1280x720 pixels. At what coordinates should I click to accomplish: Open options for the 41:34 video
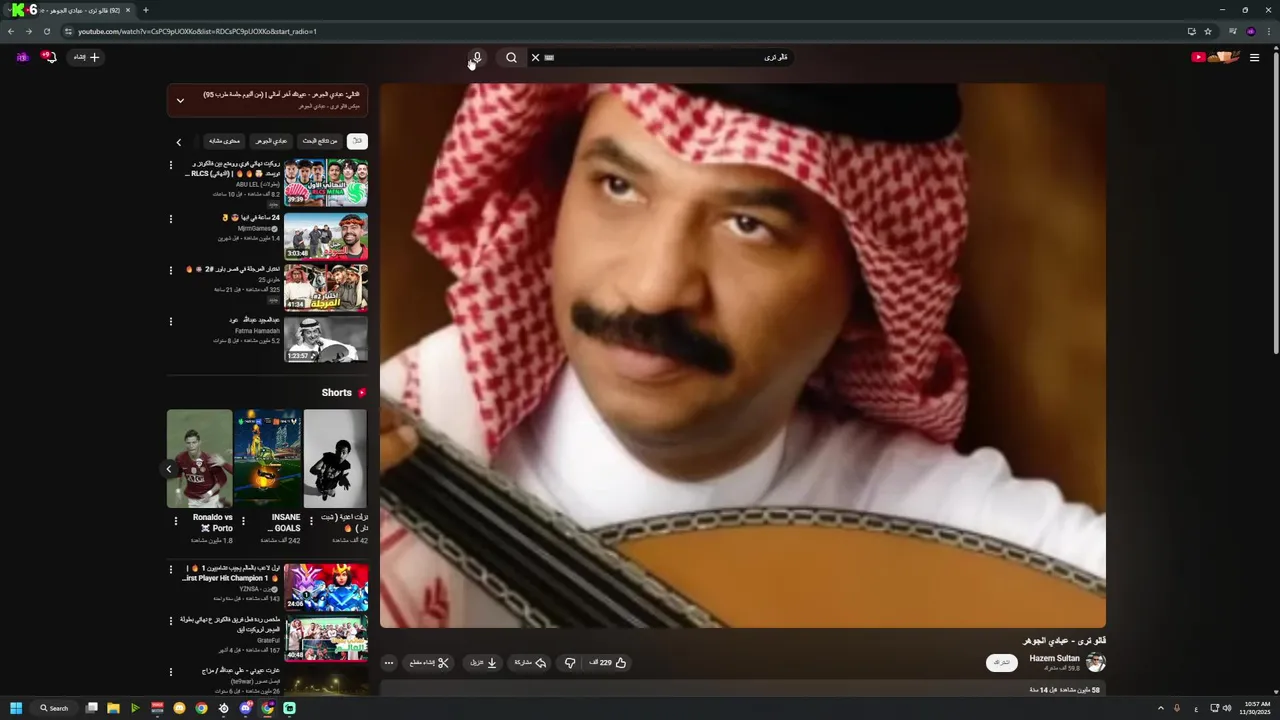click(x=170, y=270)
